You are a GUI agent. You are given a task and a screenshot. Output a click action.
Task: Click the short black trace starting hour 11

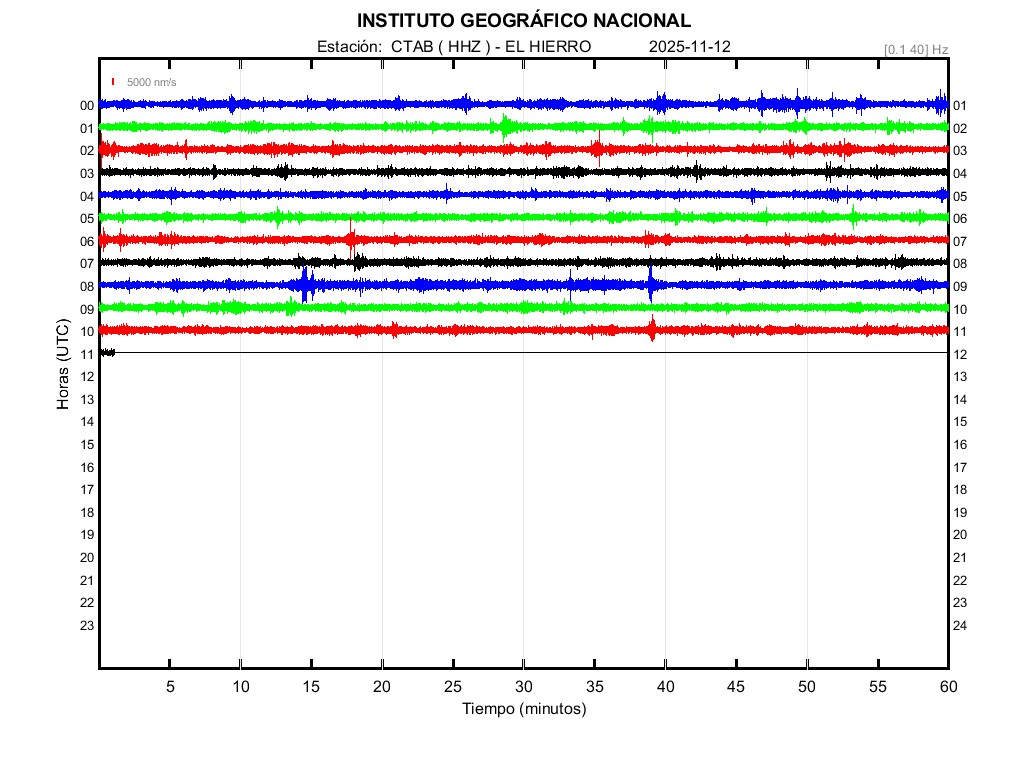tap(107, 352)
